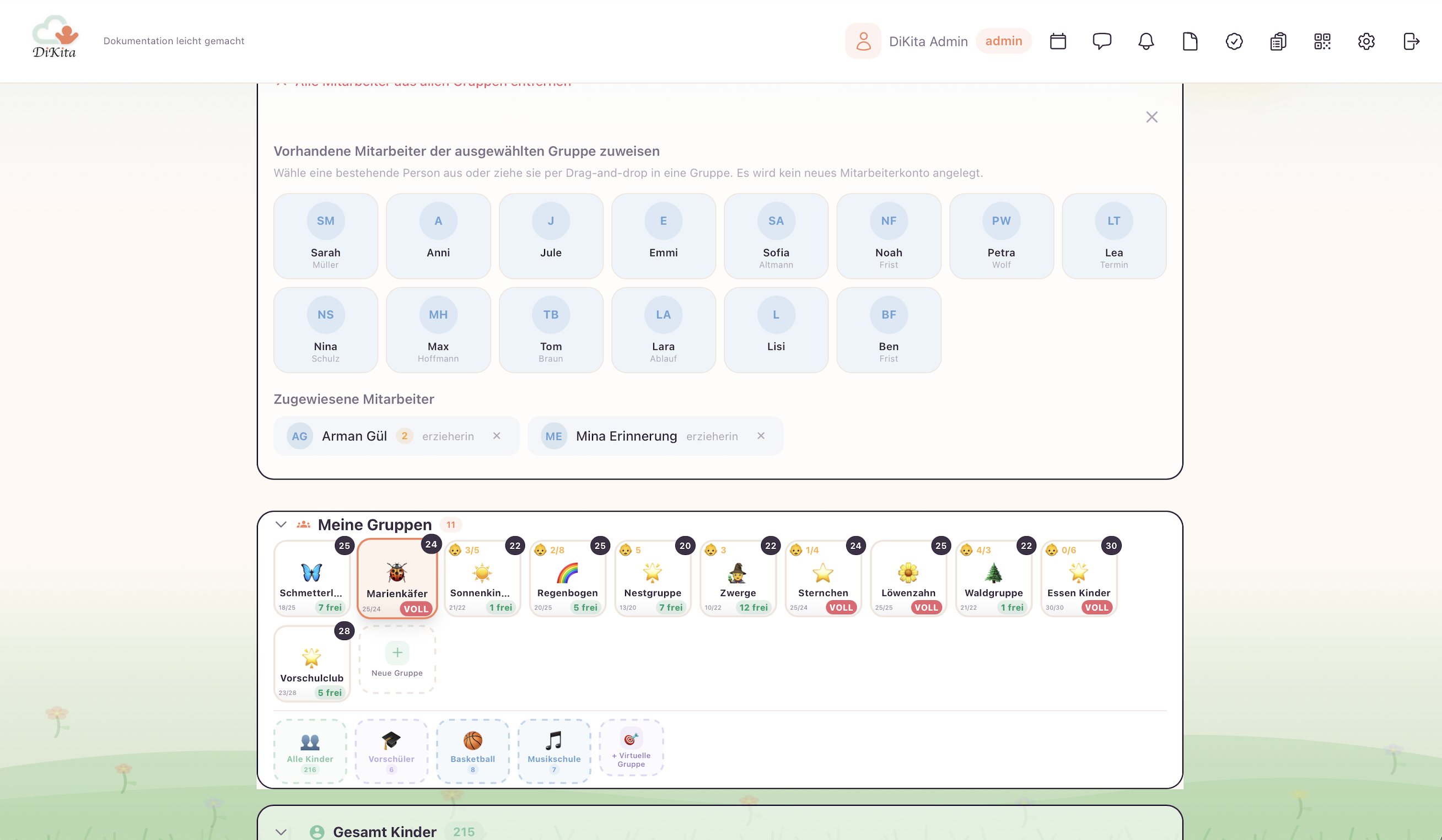Image resolution: width=1442 pixels, height=840 pixels.
Task: Click the verified checkmark badge icon
Action: click(x=1234, y=41)
